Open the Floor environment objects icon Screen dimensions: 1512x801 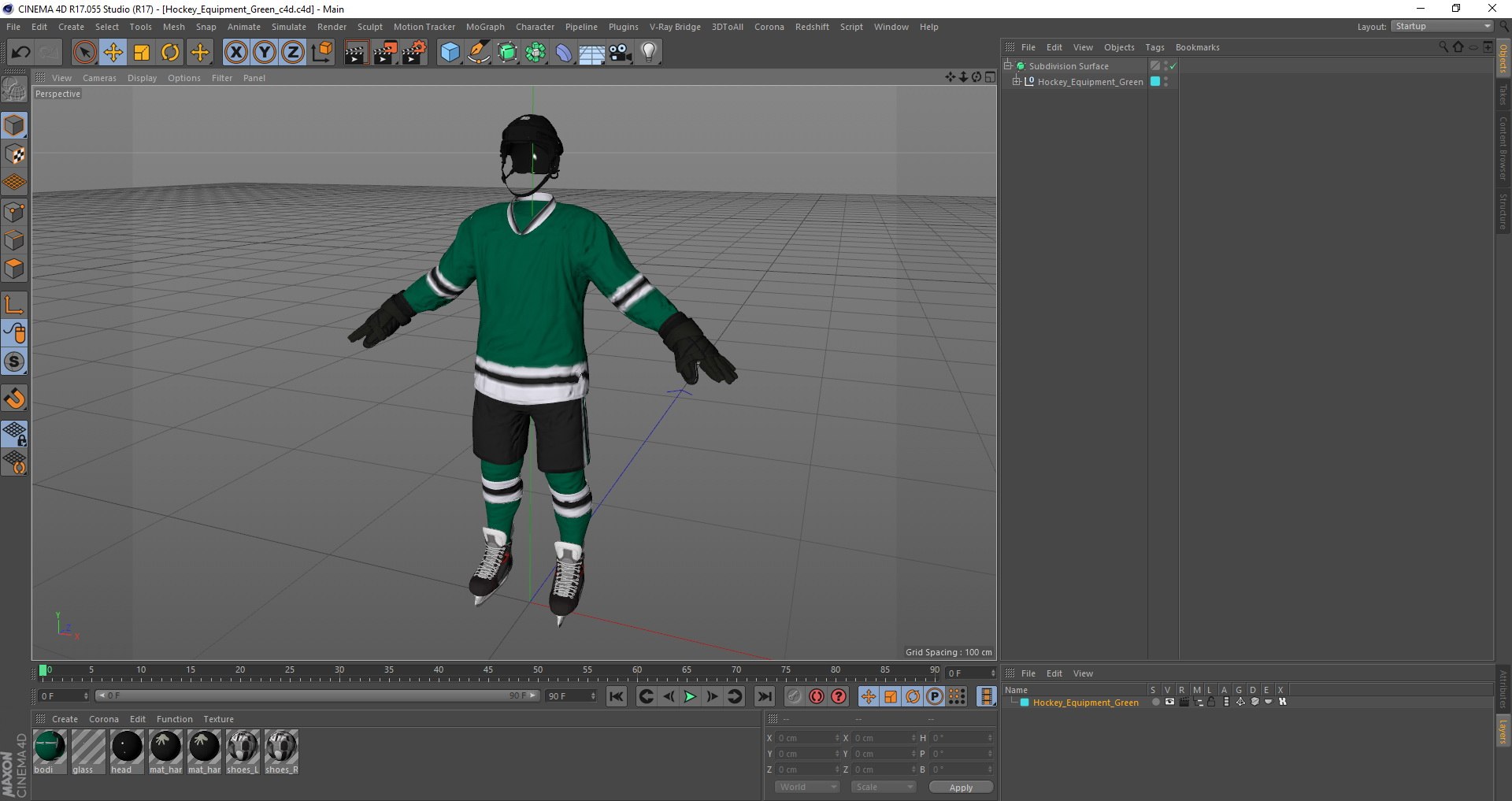click(x=591, y=53)
